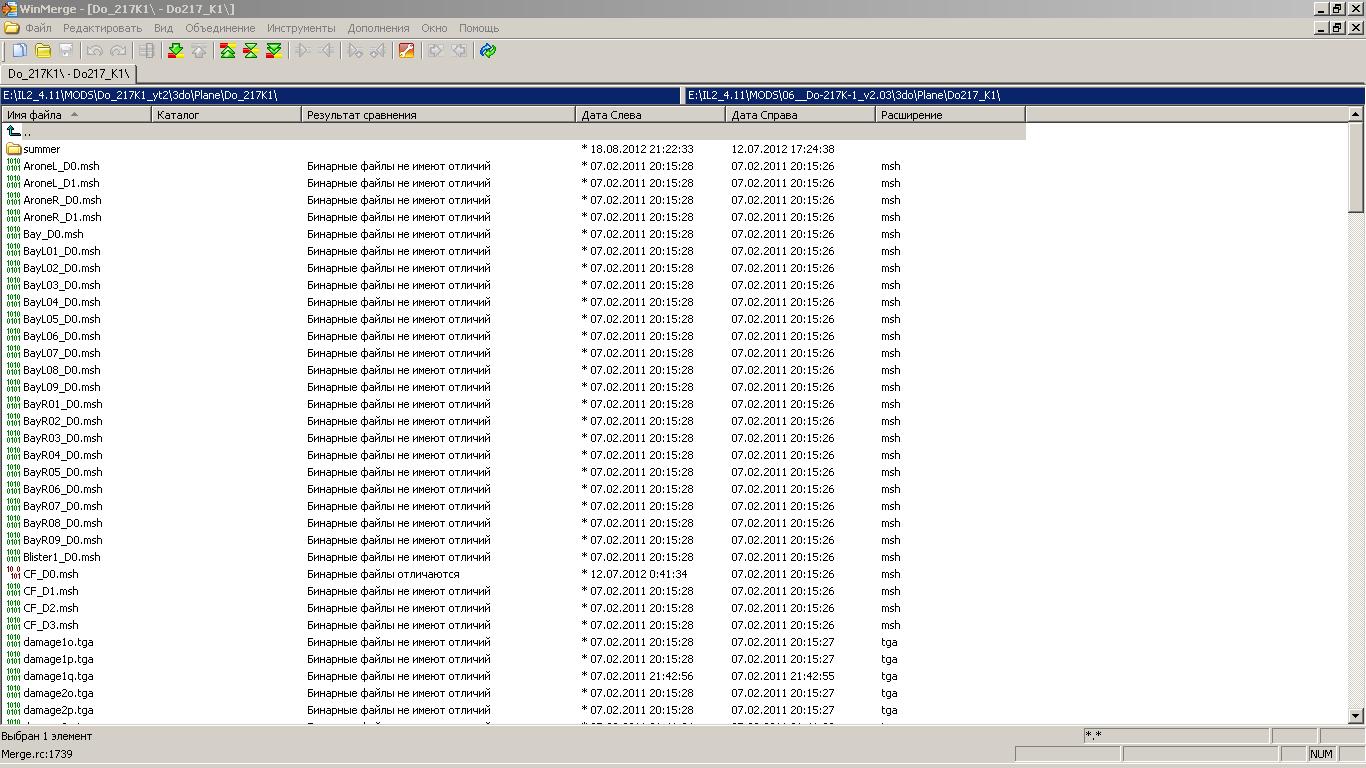Click the 'Бинарные файлы отличаются' result text
This screenshot has width=1366, height=768.
[383, 574]
